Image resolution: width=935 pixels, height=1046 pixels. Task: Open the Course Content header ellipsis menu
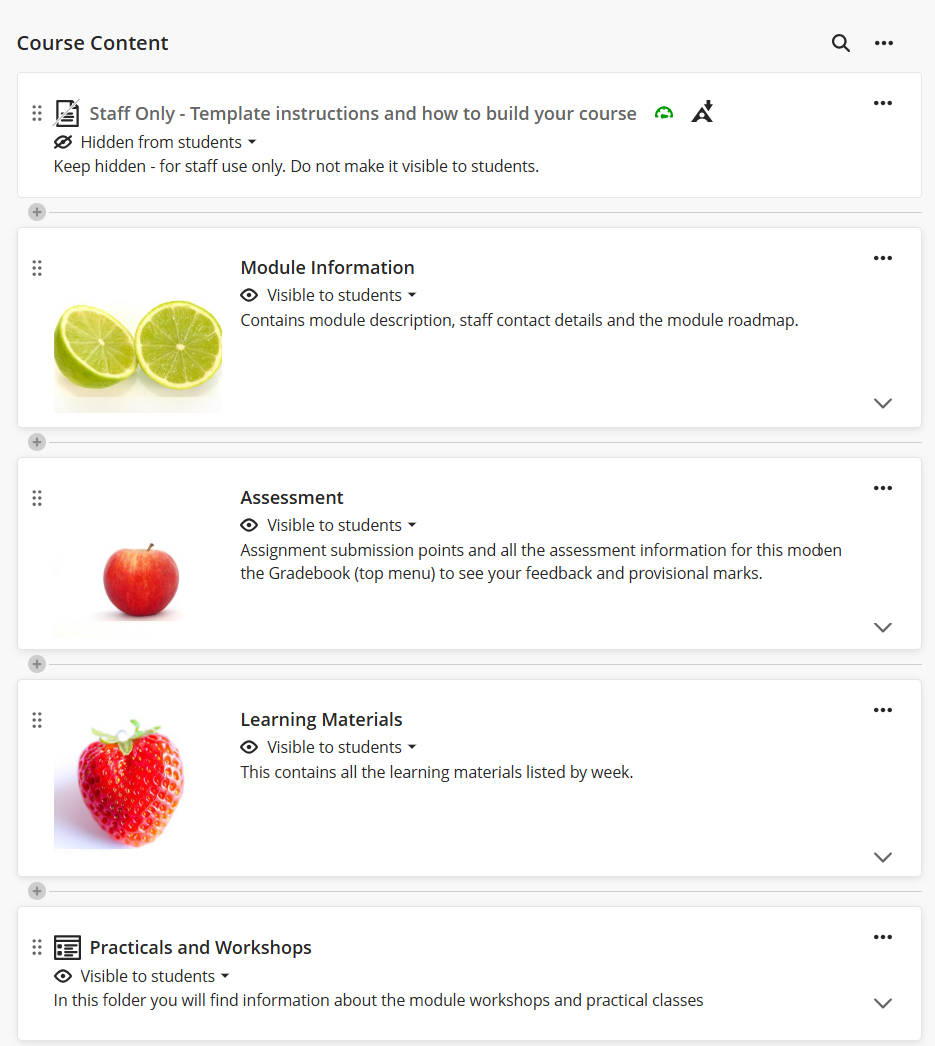point(884,43)
